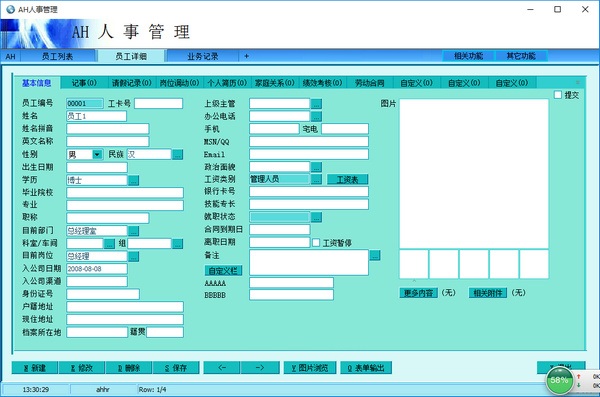Viewport: 600px width, 397px height.
Task: Switch to 业务记录 tab
Action: click(x=202, y=56)
